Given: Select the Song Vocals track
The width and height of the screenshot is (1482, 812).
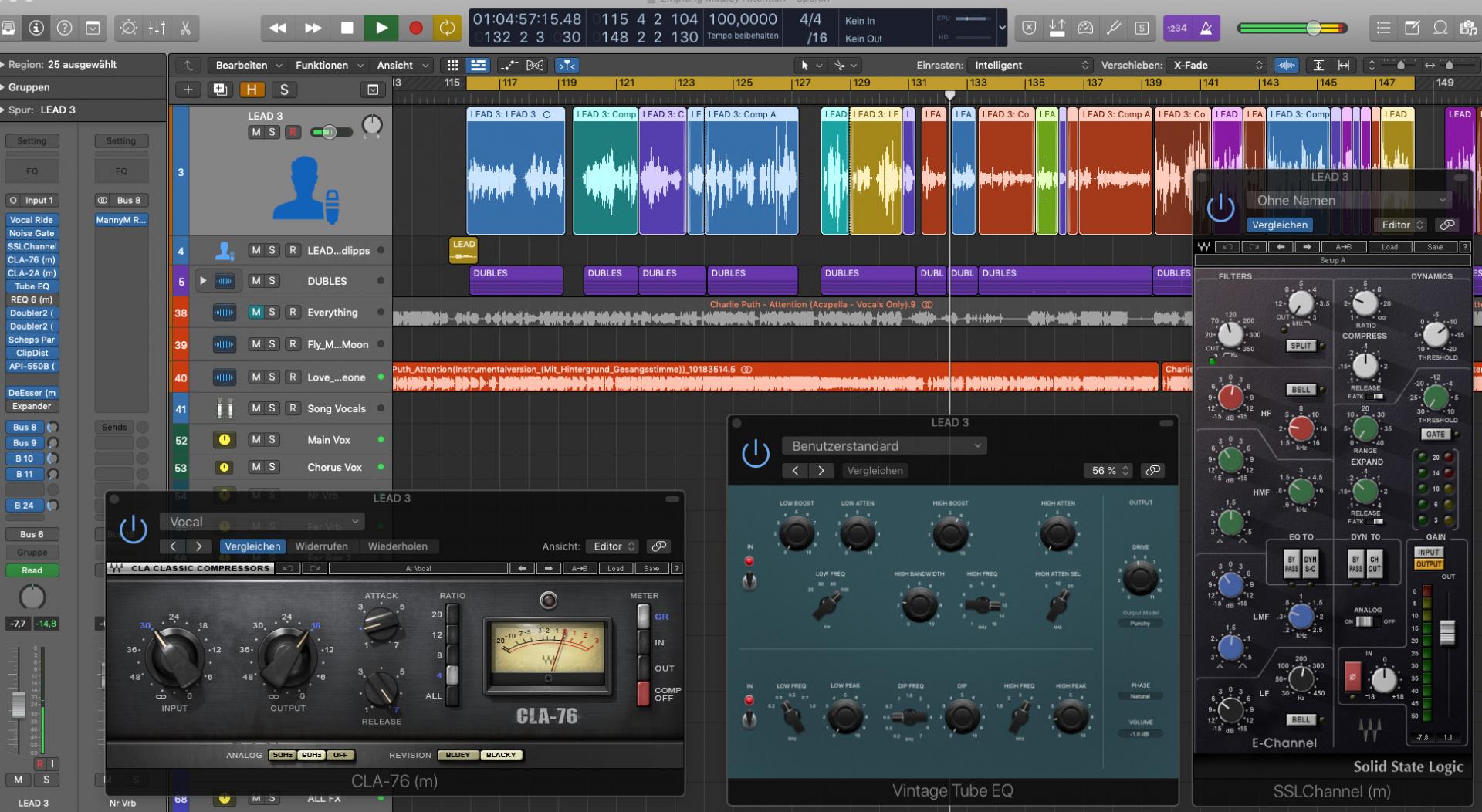Looking at the screenshot, I should click(x=336, y=408).
